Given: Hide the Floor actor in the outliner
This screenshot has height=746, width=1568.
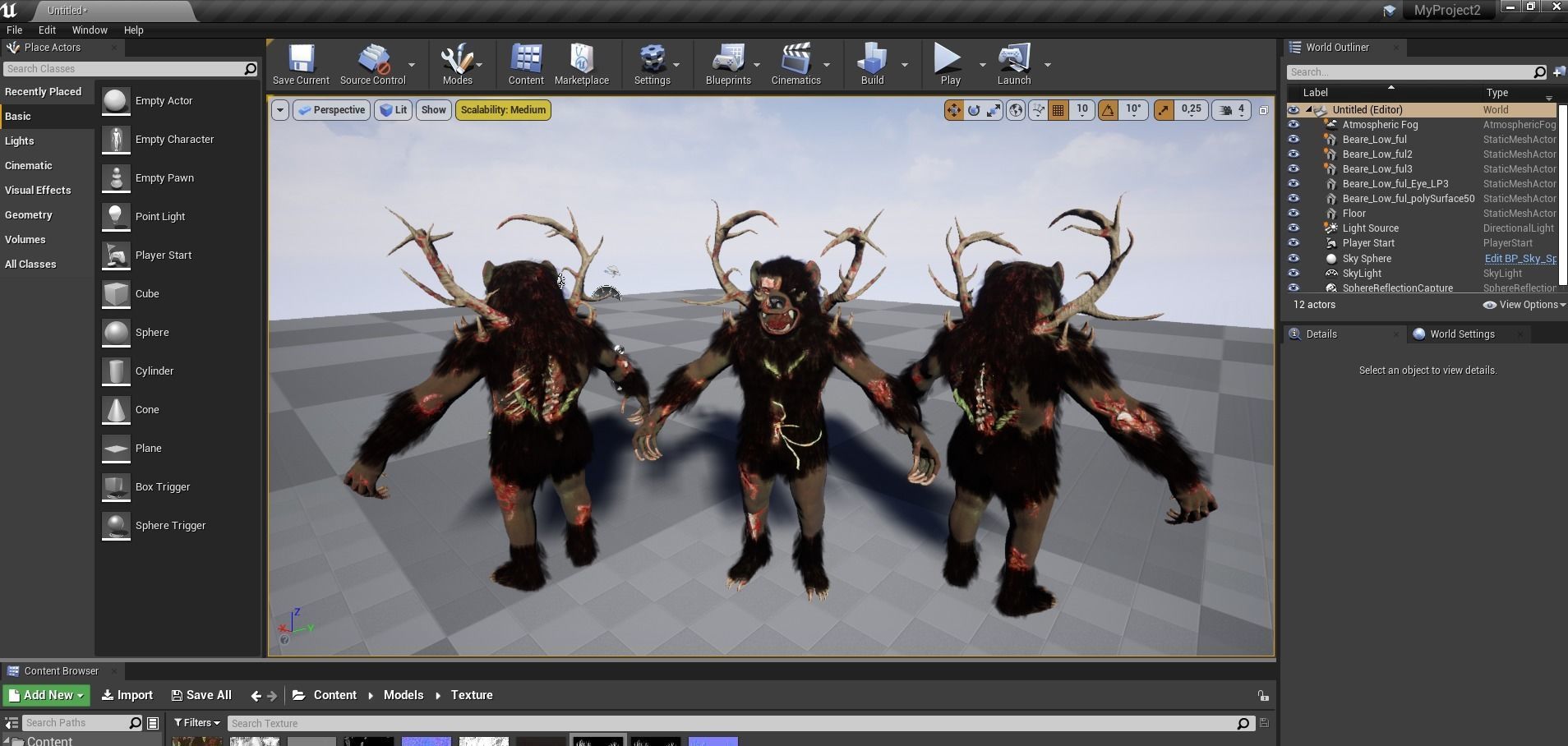Looking at the screenshot, I should (1294, 214).
